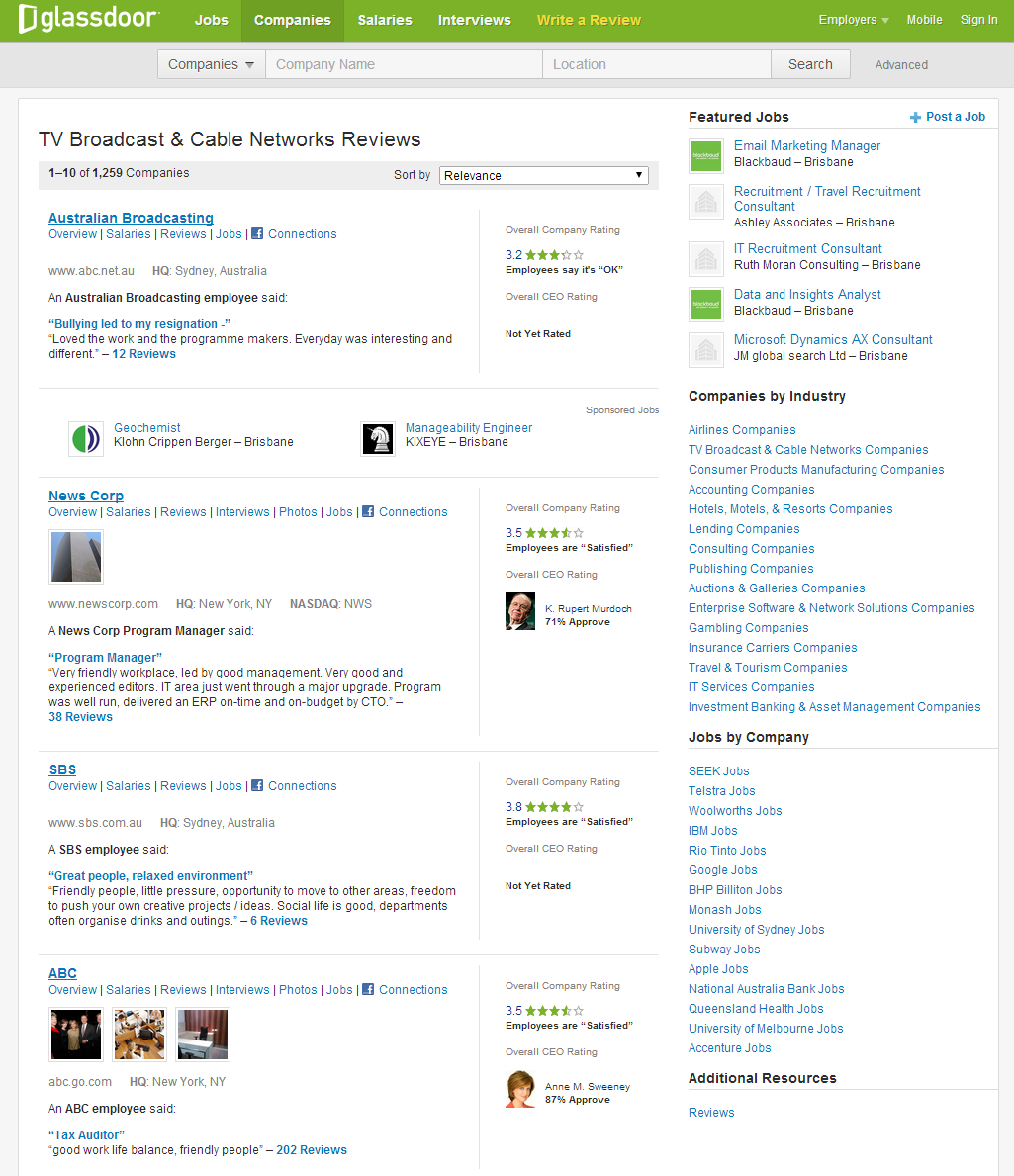The width and height of the screenshot is (1014, 1176).
Task: Click Facebook icon in SBS row
Action: [257, 785]
